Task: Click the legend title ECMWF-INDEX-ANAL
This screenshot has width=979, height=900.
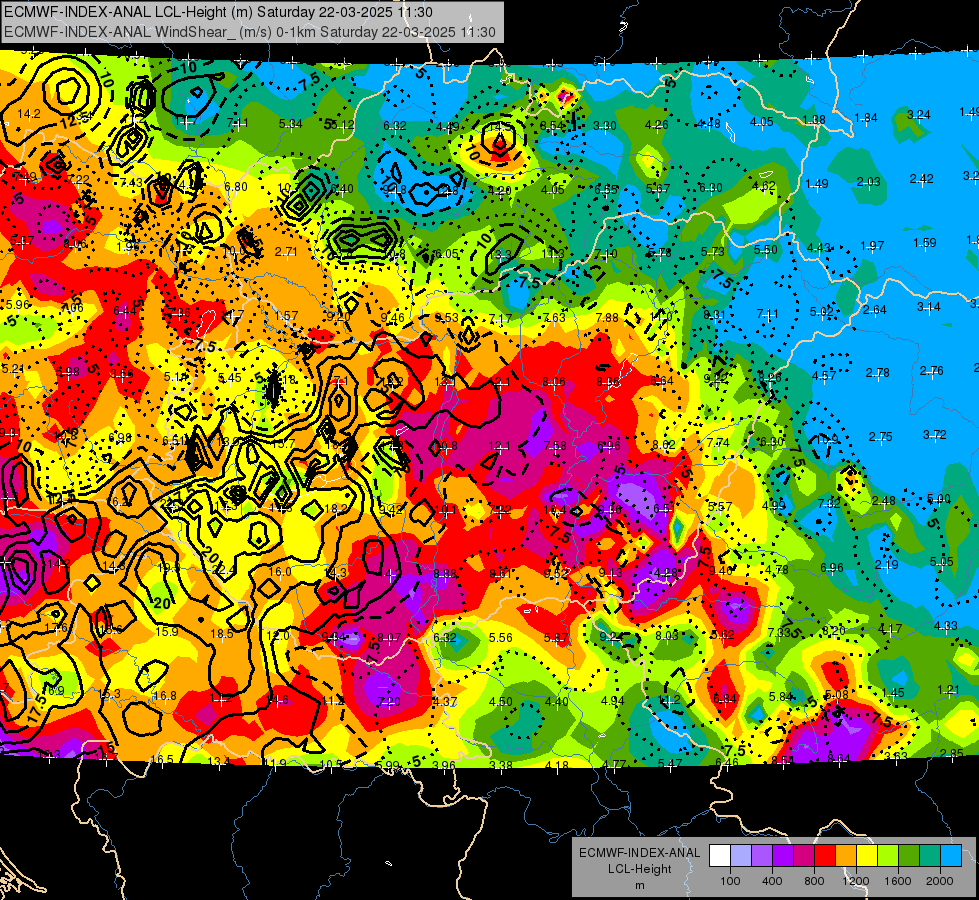Action: 639,853
